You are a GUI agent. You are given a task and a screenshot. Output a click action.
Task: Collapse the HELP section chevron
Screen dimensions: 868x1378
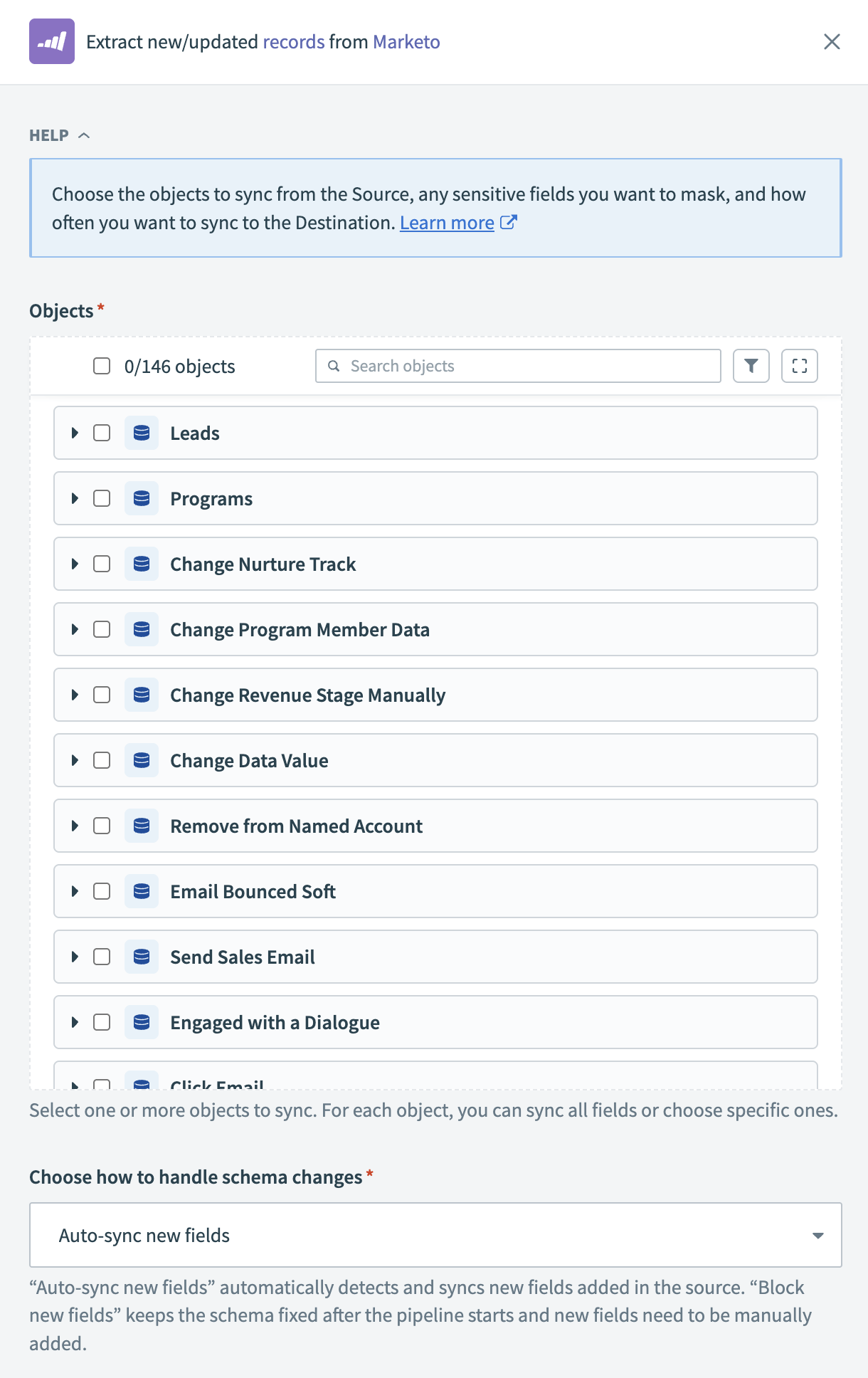tap(84, 135)
